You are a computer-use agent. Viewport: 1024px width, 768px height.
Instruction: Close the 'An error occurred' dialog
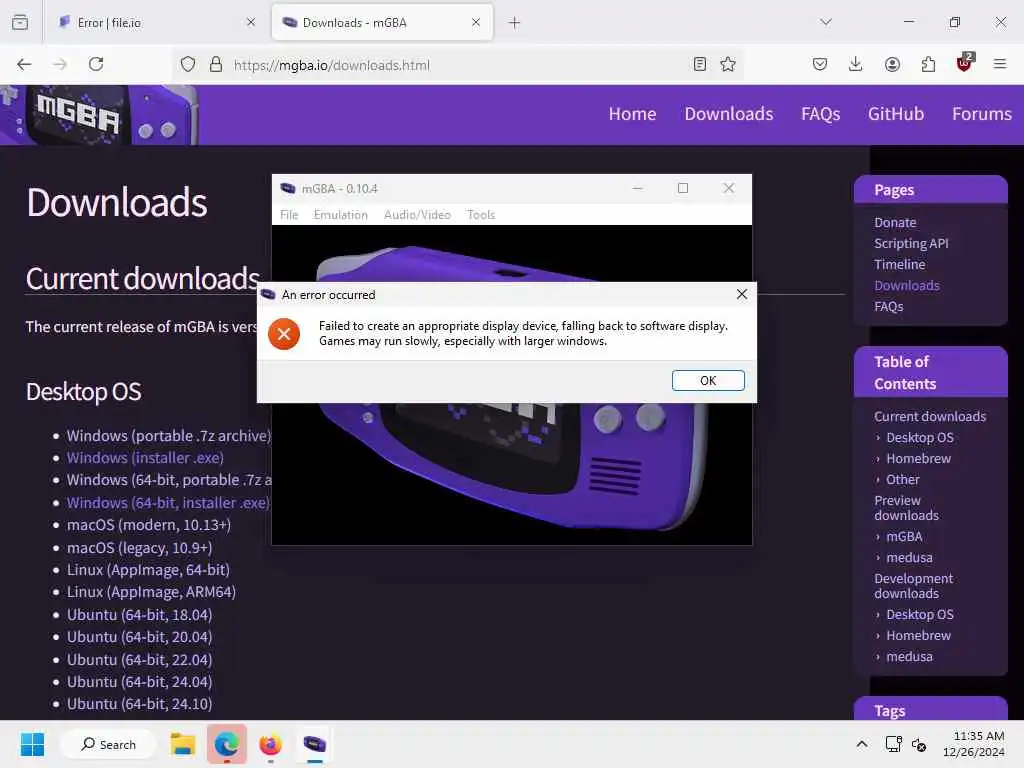pos(741,294)
